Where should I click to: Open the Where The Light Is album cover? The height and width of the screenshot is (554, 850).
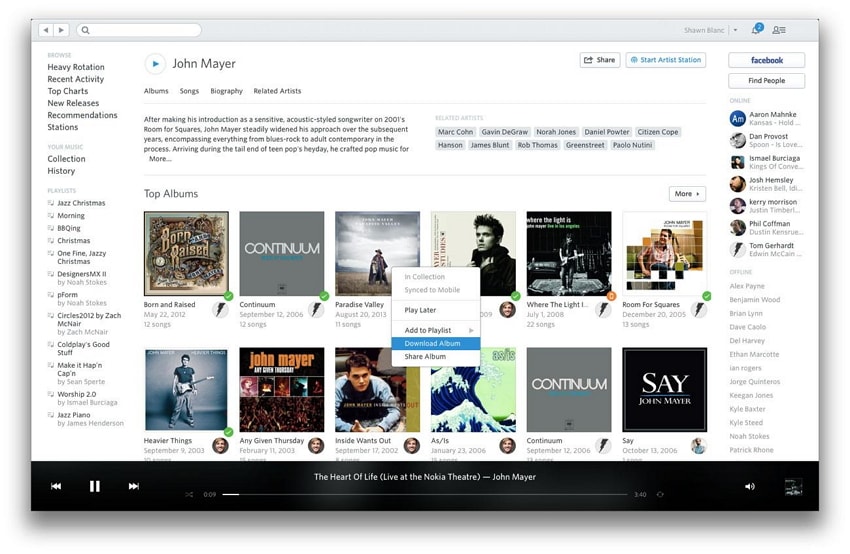569,254
